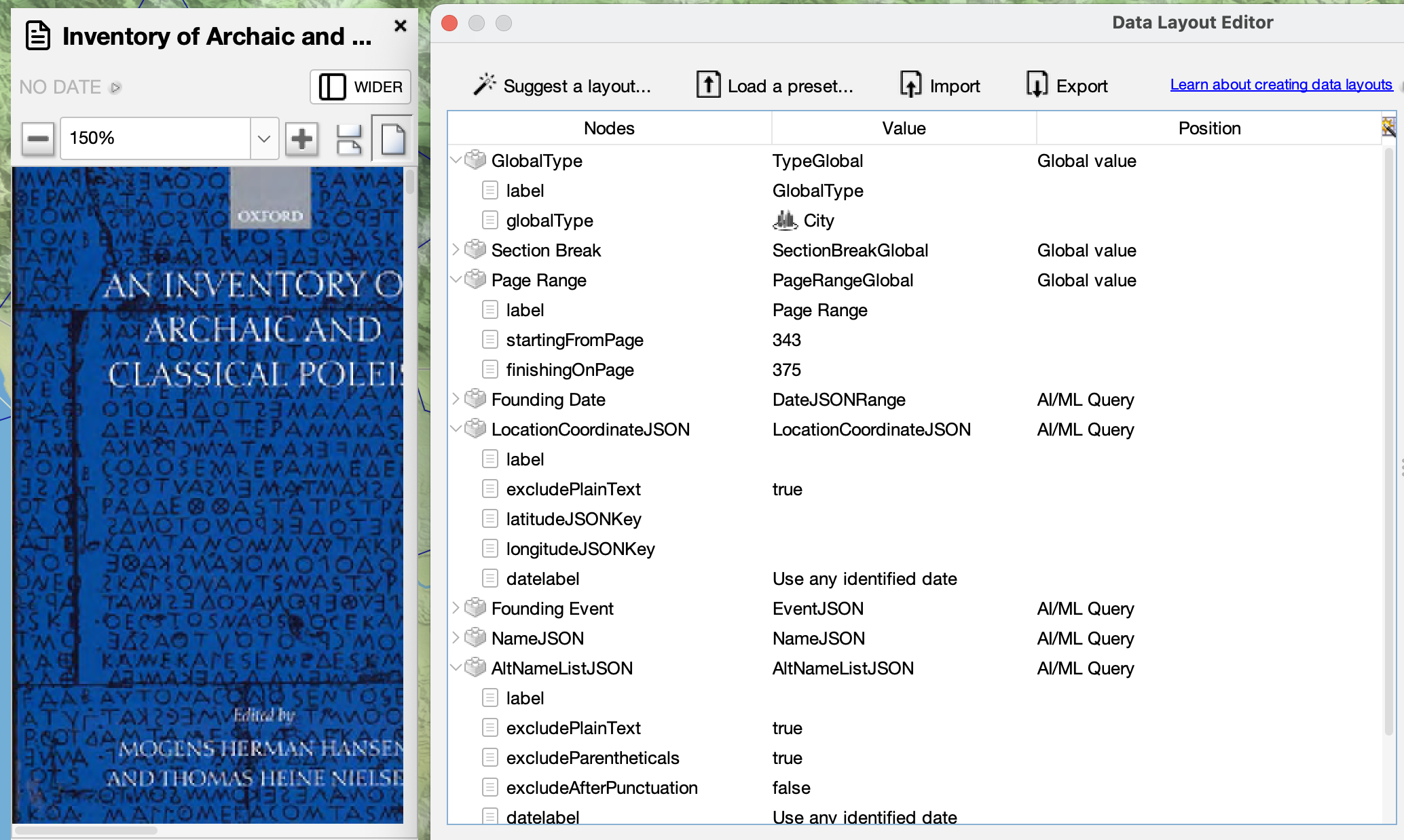Click the Load a preset icon
Screen dimensions: 1404x840
click(x=708, y=85)
